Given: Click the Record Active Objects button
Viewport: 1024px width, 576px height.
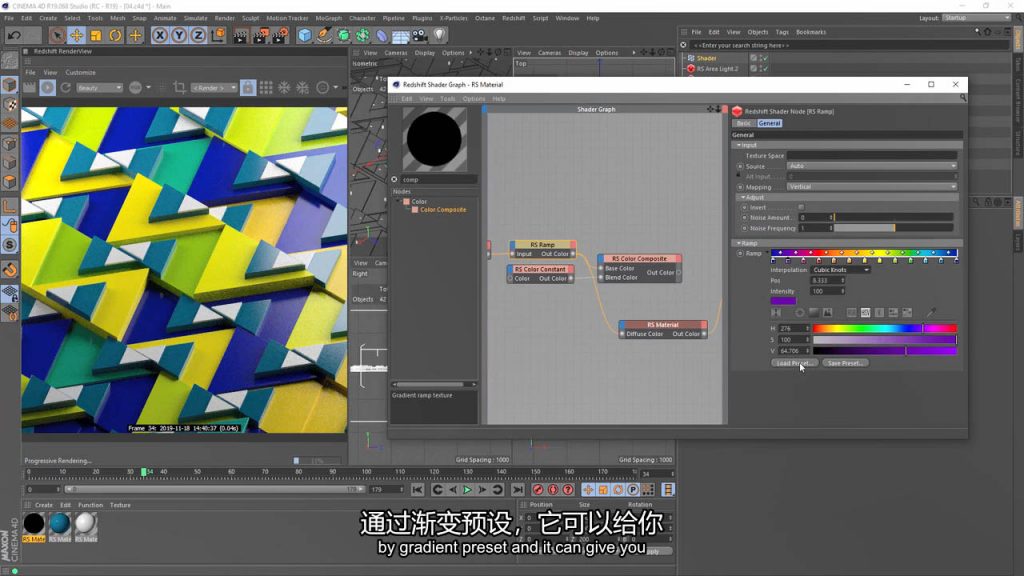Looking at the screenshot, I should pos(537,490).
